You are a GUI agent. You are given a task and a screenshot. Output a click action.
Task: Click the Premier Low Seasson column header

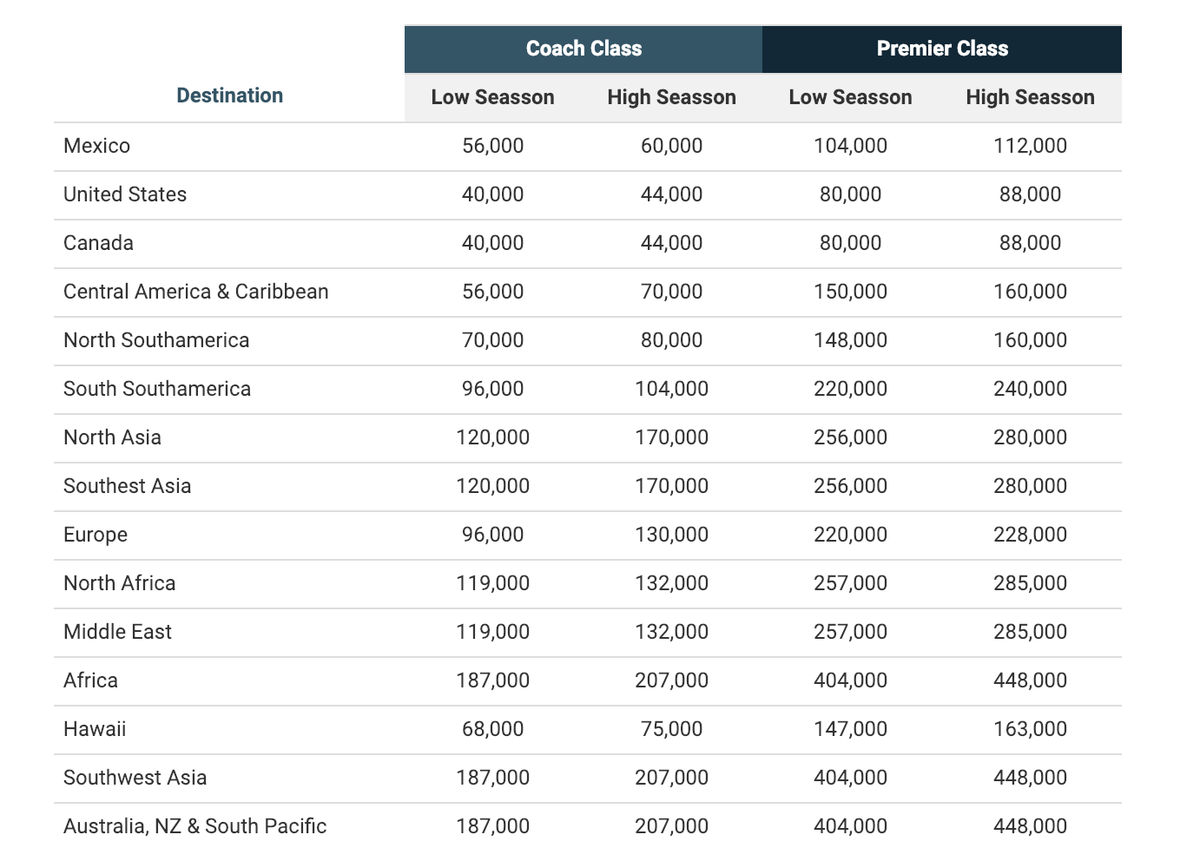pos(849,97)
